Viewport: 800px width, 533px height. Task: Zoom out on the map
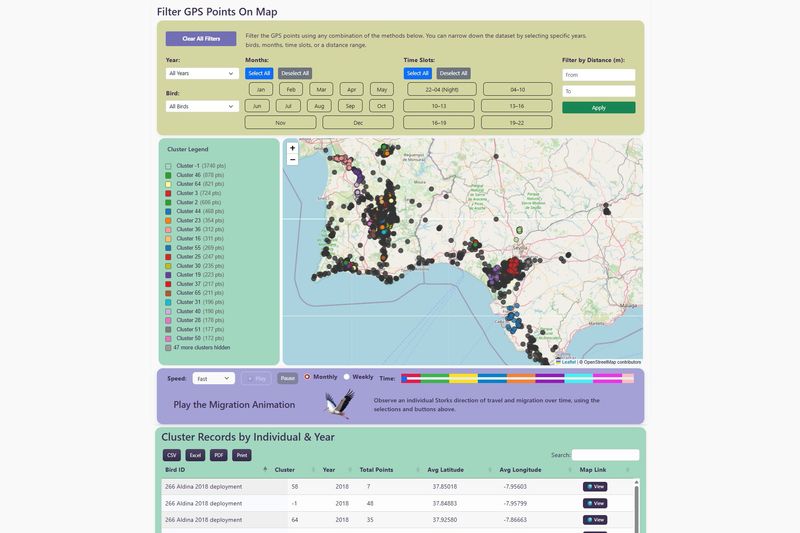(x=292, y=160)
